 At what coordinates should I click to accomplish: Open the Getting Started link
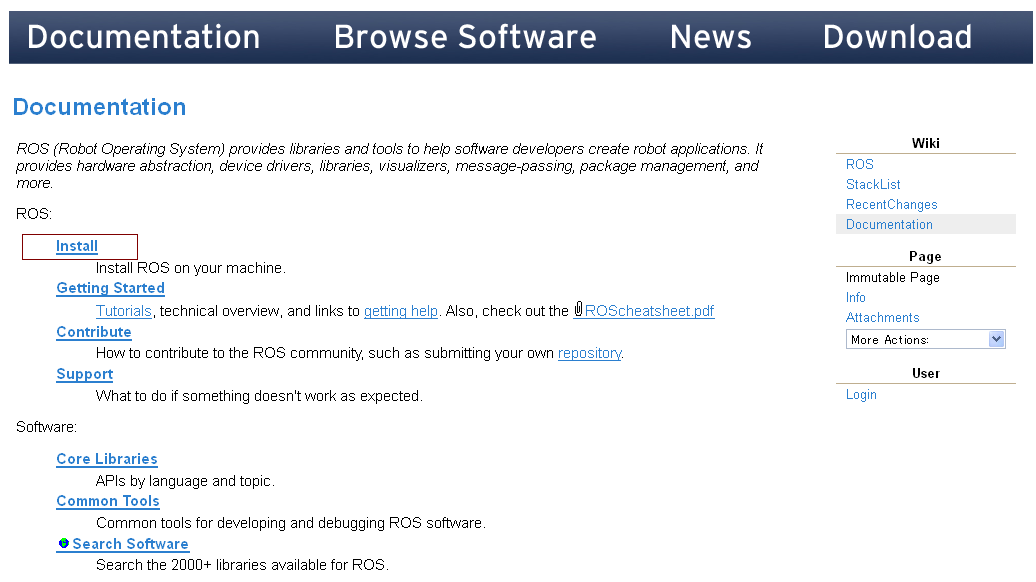[x=110, y=288]
